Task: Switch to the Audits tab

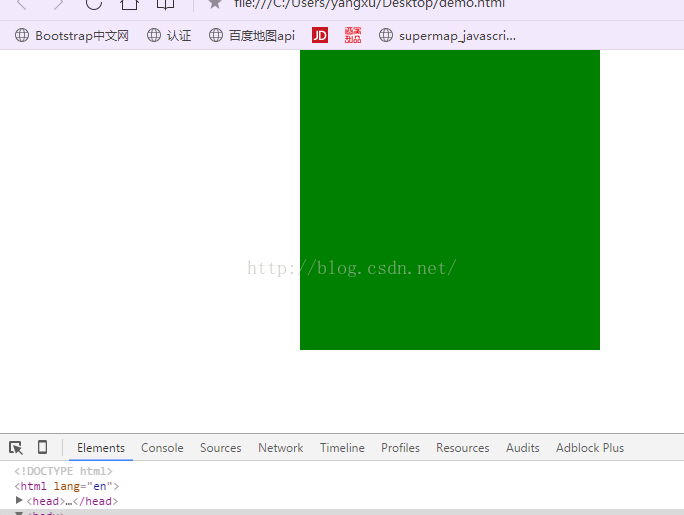Action: 523,448
